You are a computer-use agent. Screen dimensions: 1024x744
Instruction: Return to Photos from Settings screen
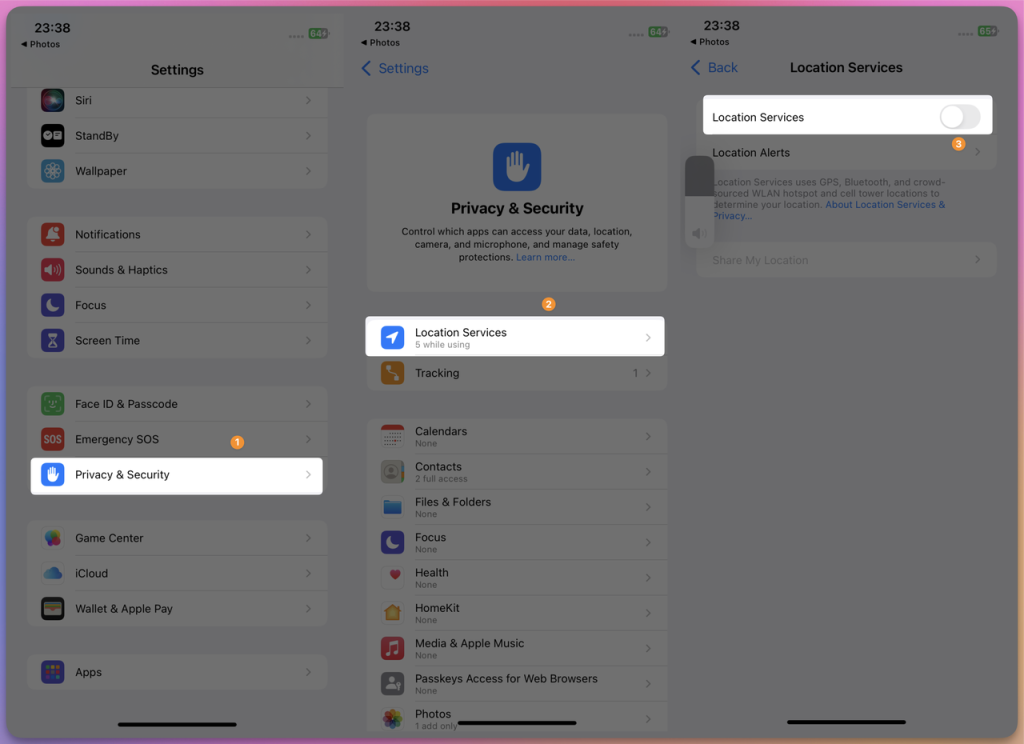click(40, 44)
